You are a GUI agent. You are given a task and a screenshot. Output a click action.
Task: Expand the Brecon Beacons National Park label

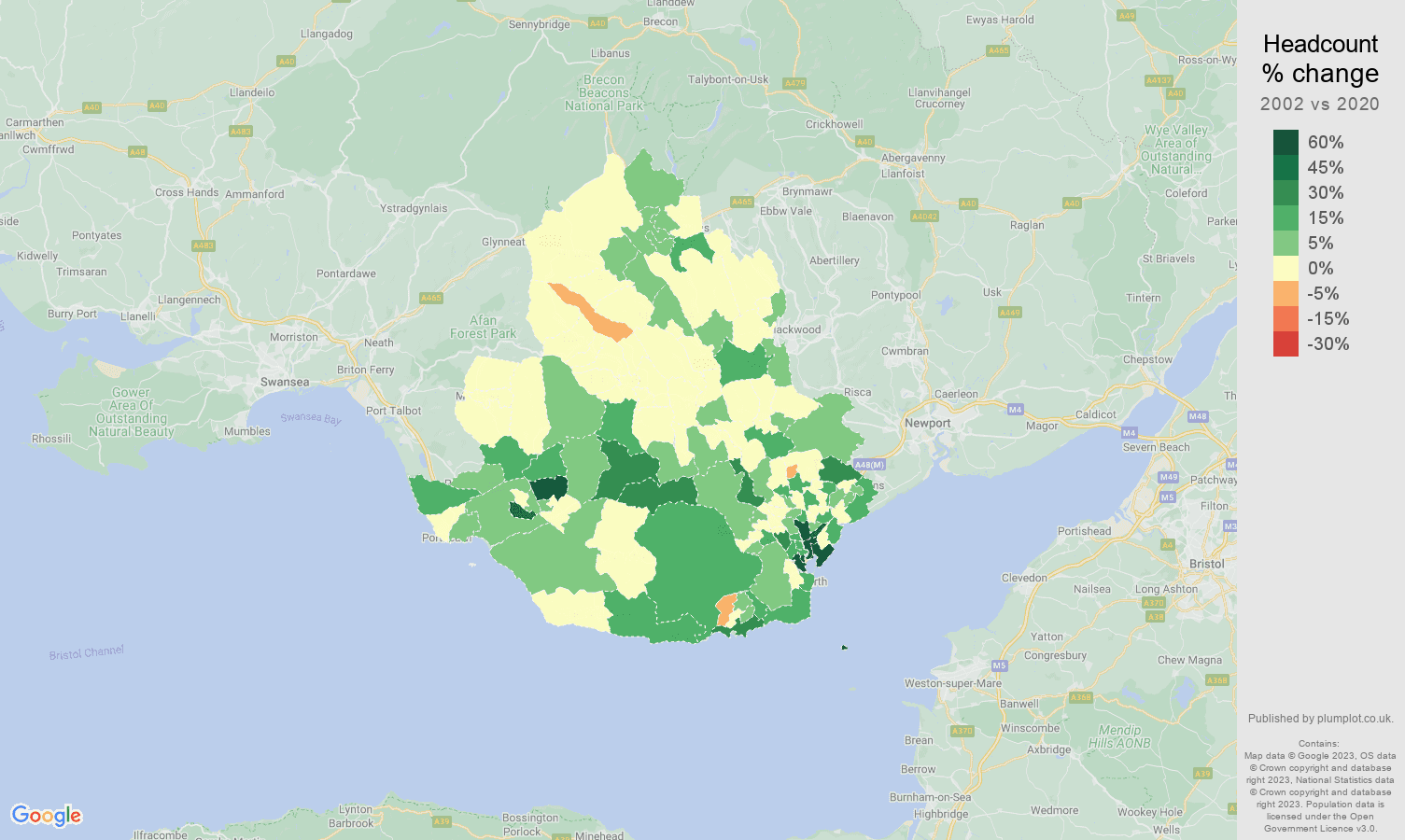click(602, 92)
